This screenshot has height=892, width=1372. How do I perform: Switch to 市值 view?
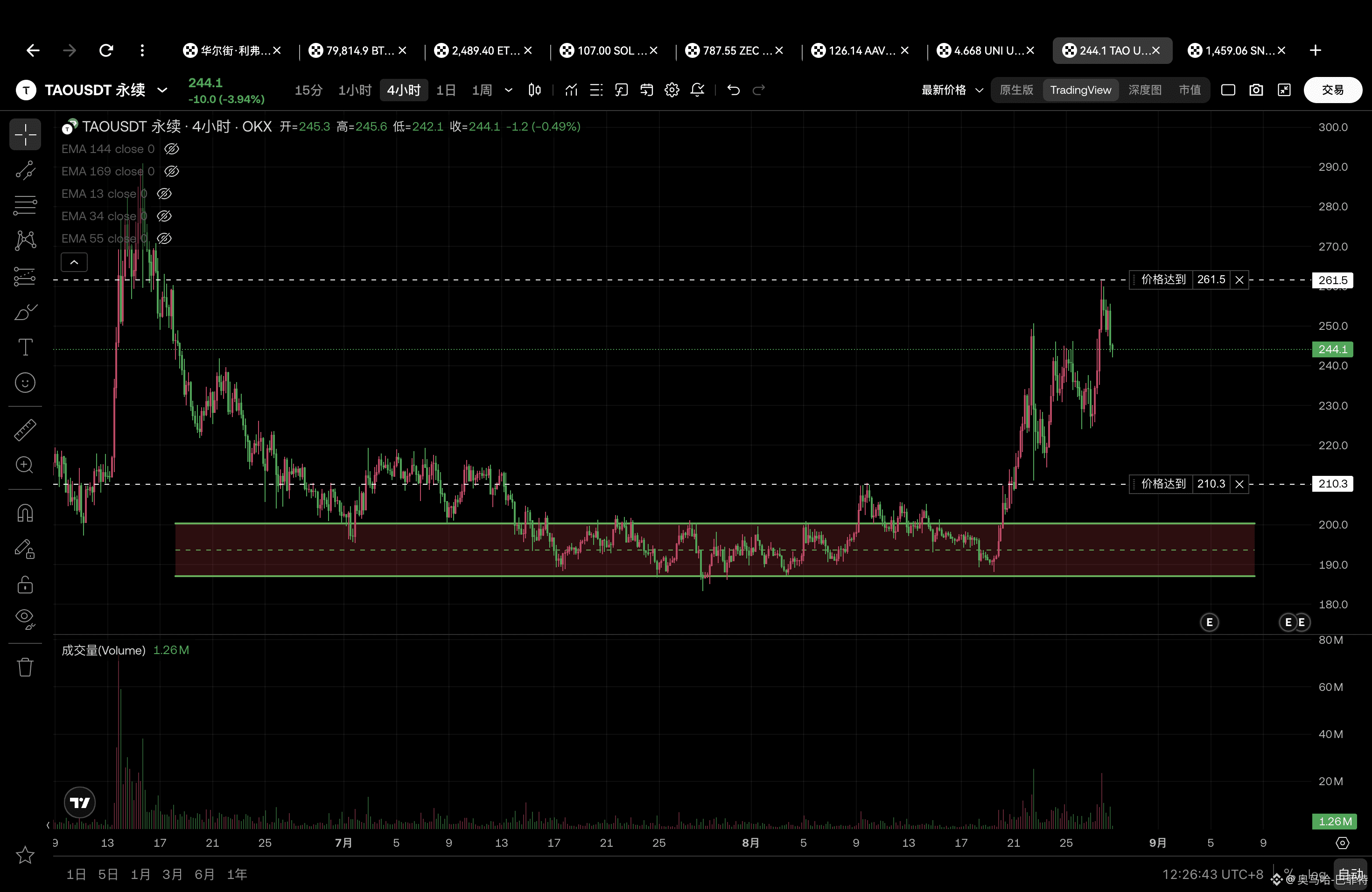tap(1189, 90)
